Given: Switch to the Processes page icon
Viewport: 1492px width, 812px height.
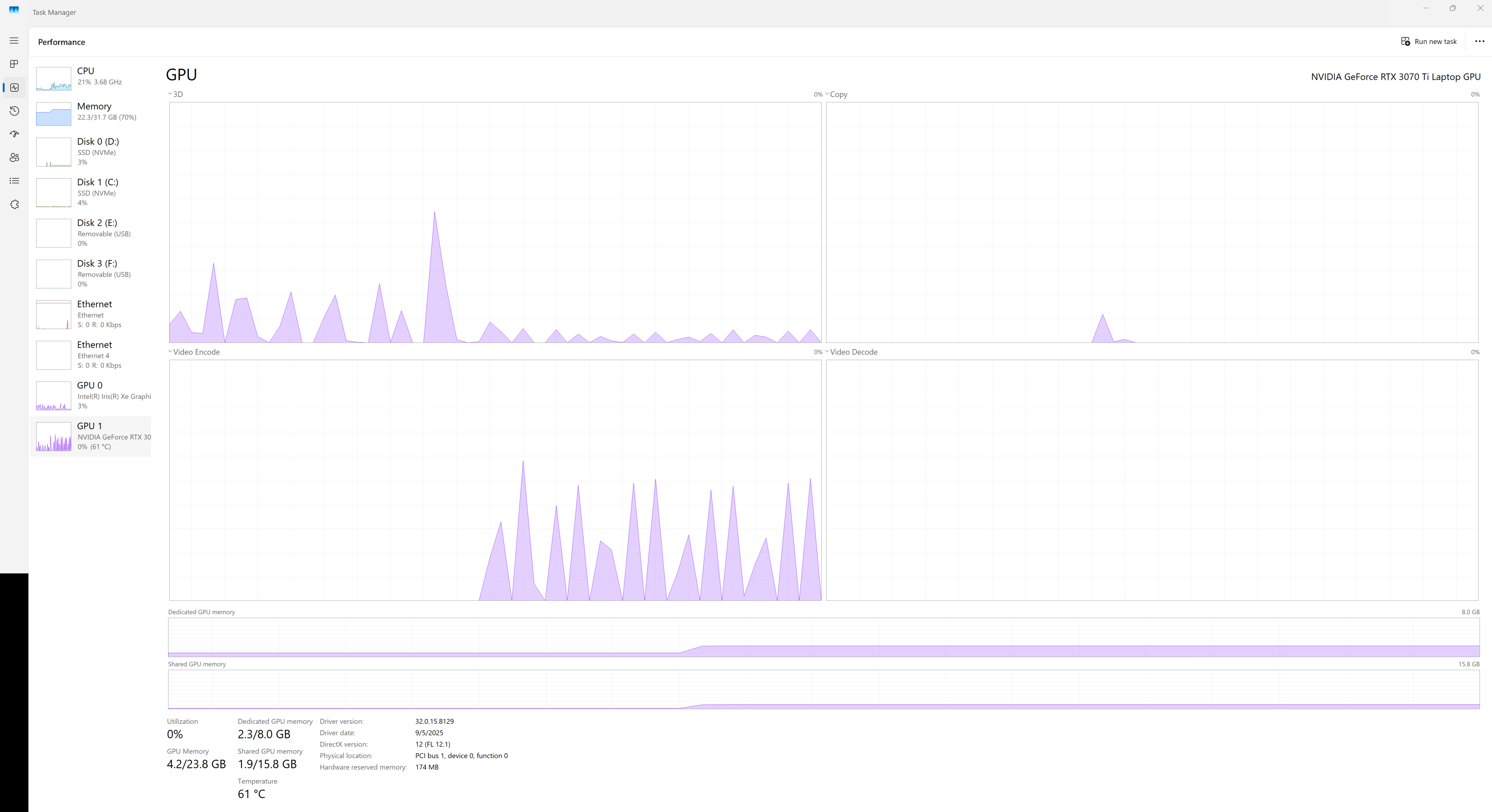Looking at the screenshot, I should click(x=14, y=64).
